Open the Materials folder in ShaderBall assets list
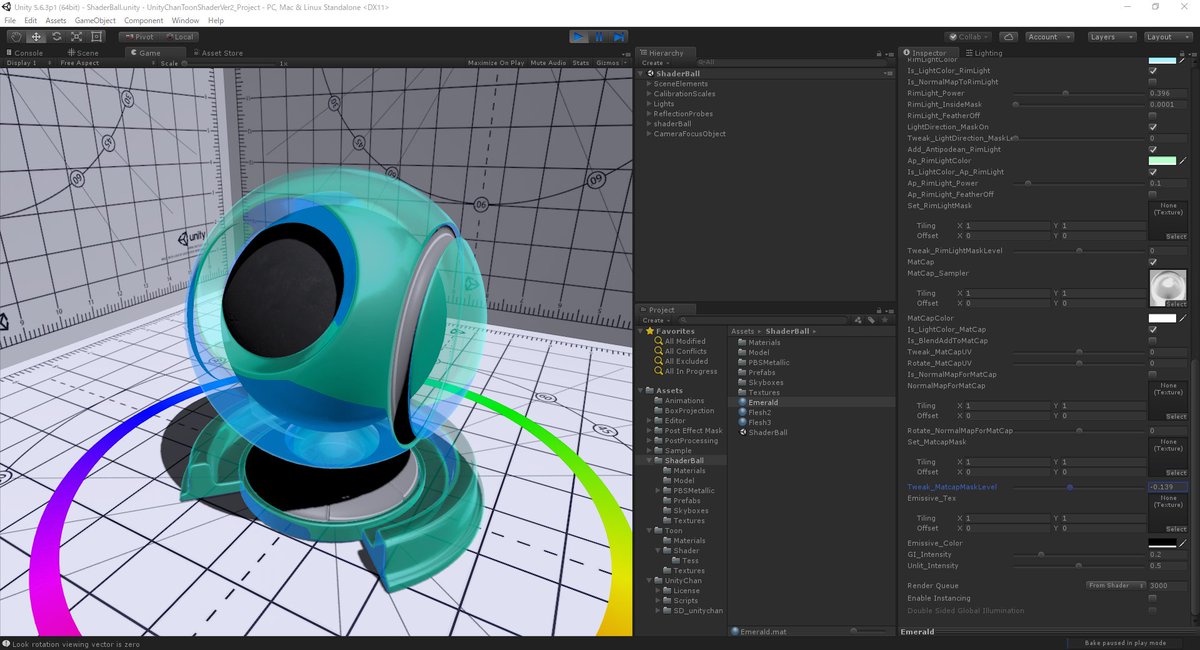Screen dimensions: 1200x650 [x=764, y=342]
